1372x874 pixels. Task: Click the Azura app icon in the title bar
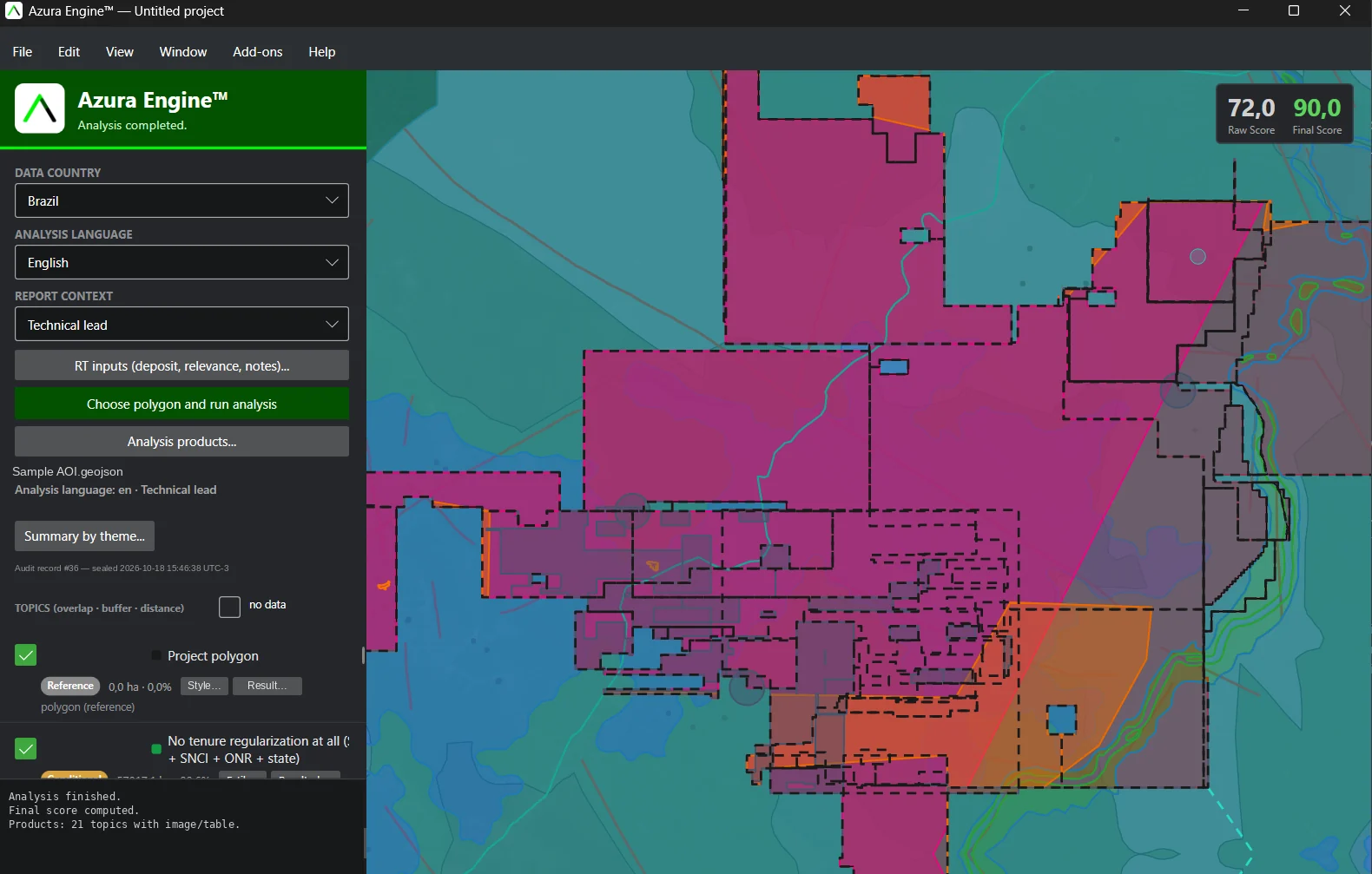14,11
